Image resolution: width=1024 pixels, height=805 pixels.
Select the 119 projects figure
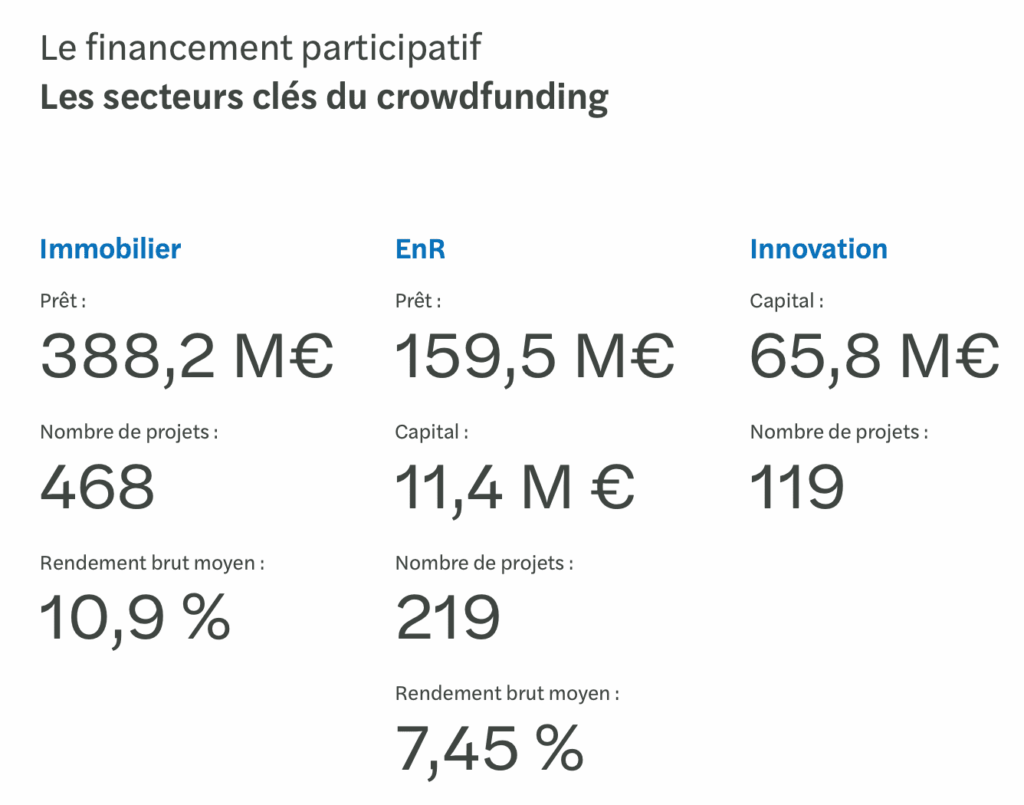coord(797,487)
